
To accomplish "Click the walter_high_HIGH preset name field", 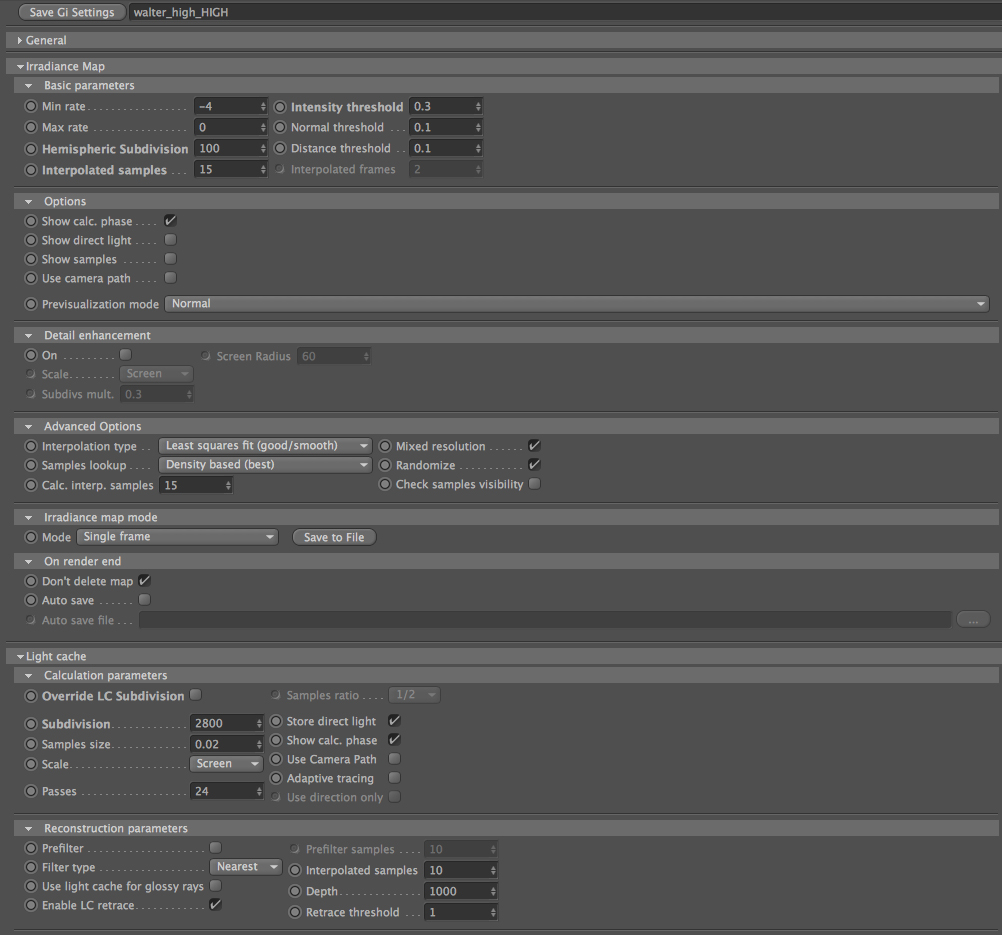I will click(565, 12).
